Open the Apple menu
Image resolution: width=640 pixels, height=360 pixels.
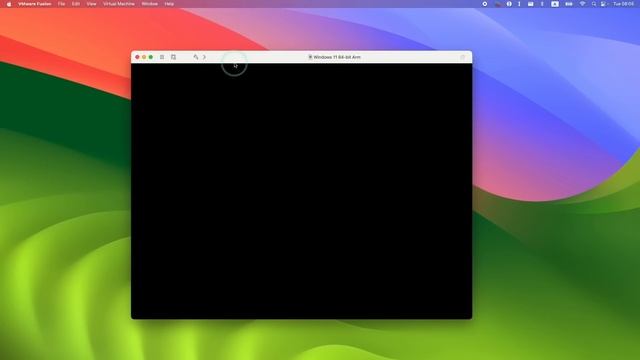click(9, 4)
